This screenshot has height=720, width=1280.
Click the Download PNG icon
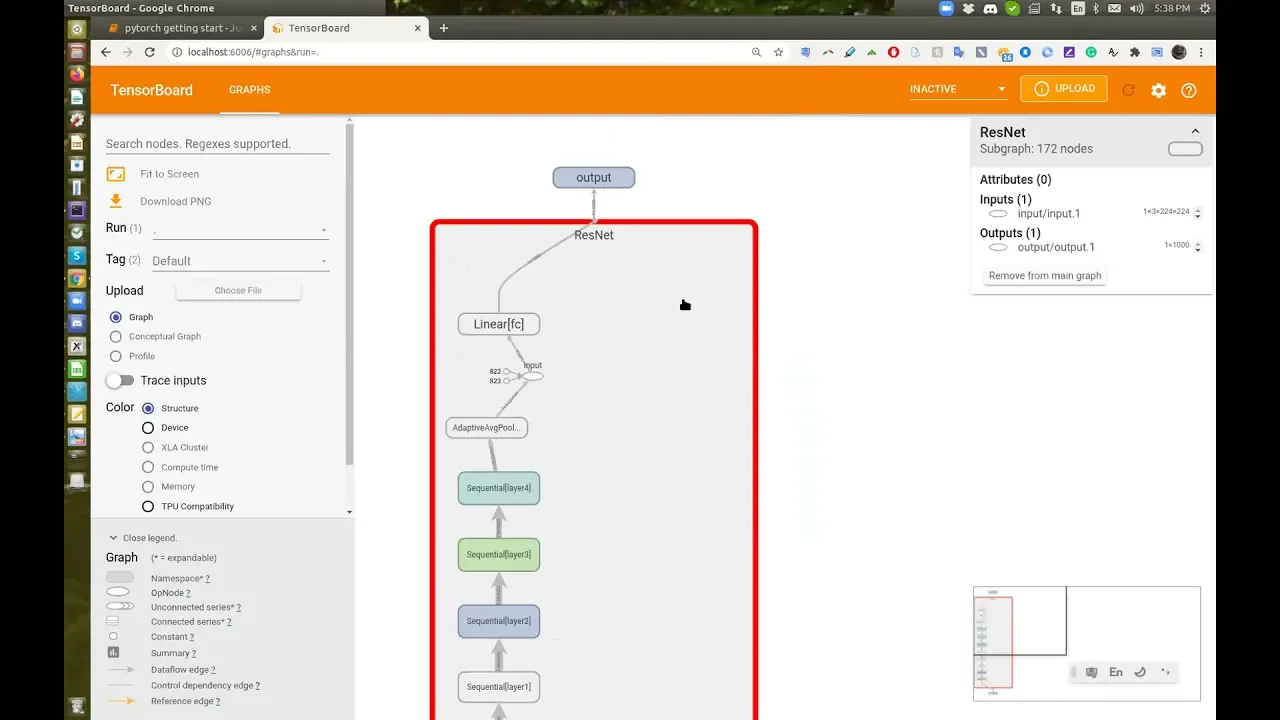coord(116,201)
